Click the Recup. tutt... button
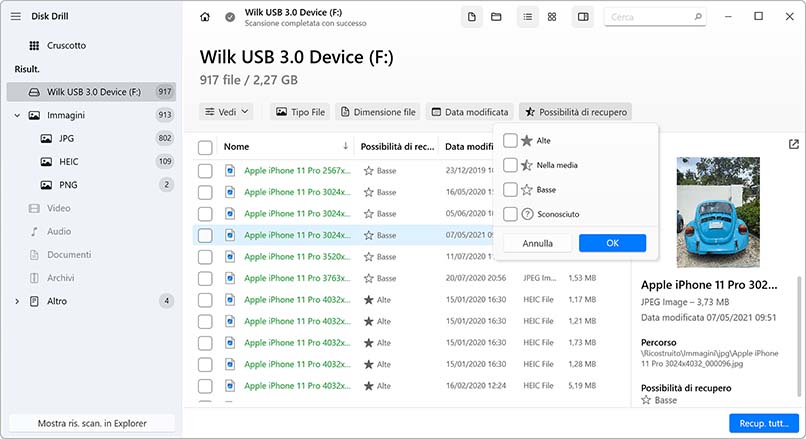This screenshot has height=439, width=806. point(764,424)
